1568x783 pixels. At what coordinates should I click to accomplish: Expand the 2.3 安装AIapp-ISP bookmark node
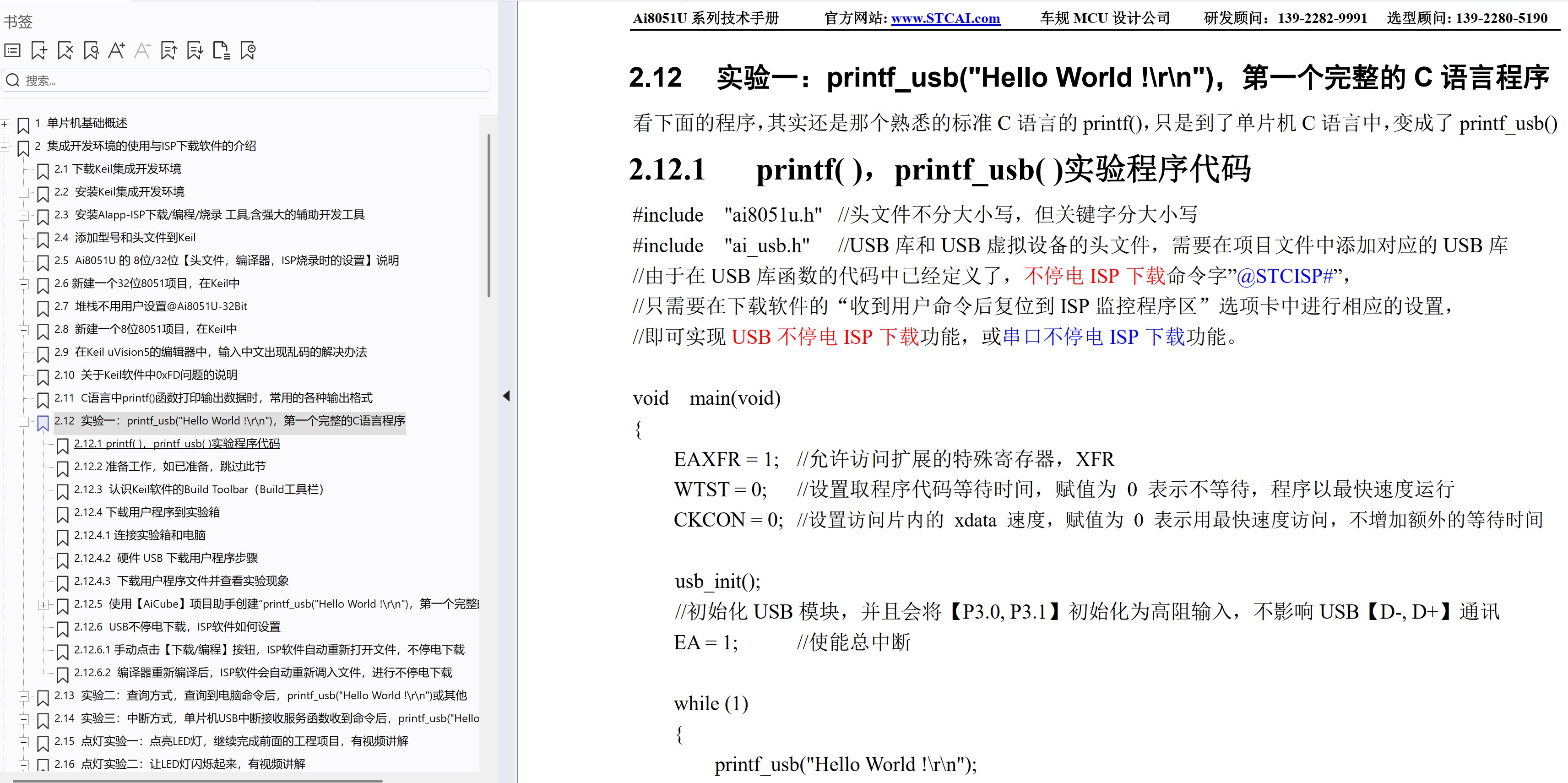[x=24, y=216]
